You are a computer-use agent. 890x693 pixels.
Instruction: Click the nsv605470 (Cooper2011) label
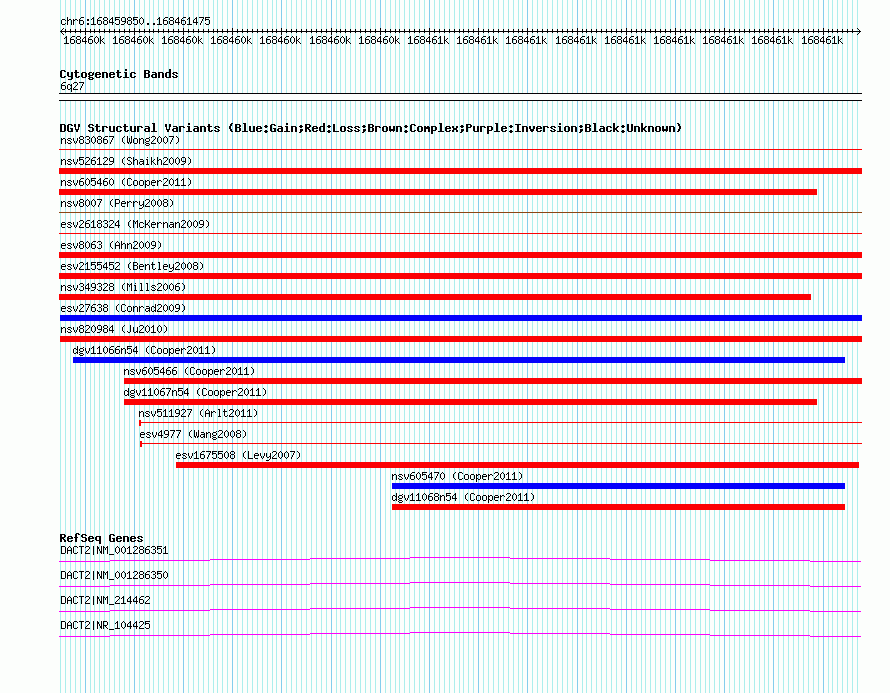point(457,476)
